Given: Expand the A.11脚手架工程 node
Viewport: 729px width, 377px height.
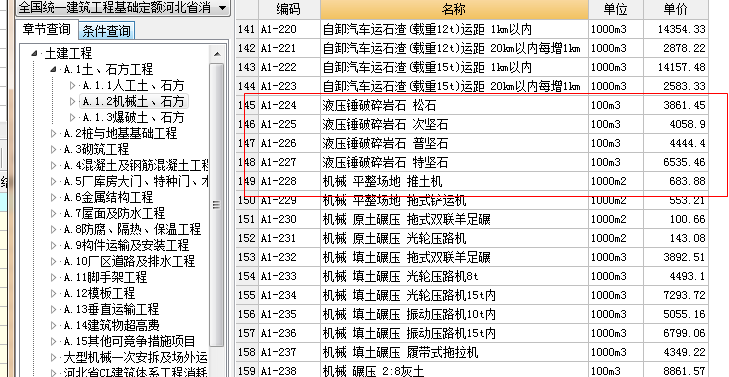Looking at the screenshot, I should (x=53, y=278).
